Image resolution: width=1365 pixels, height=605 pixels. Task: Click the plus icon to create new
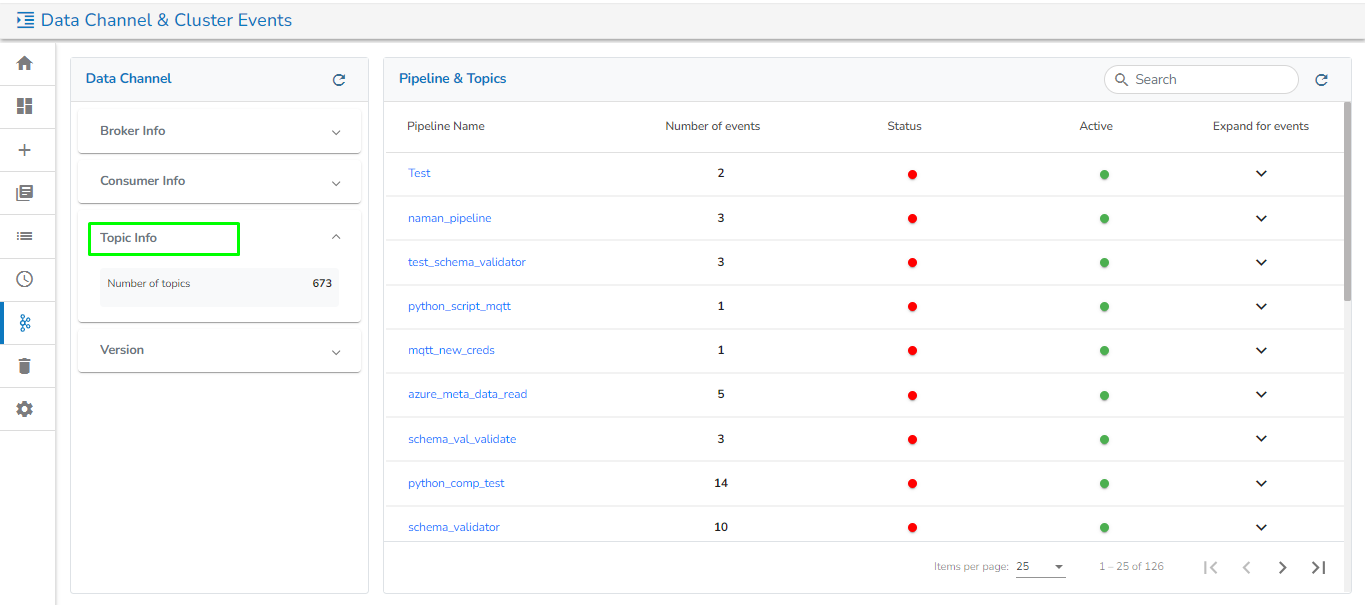pyautogui.click(x=25, y=150)
